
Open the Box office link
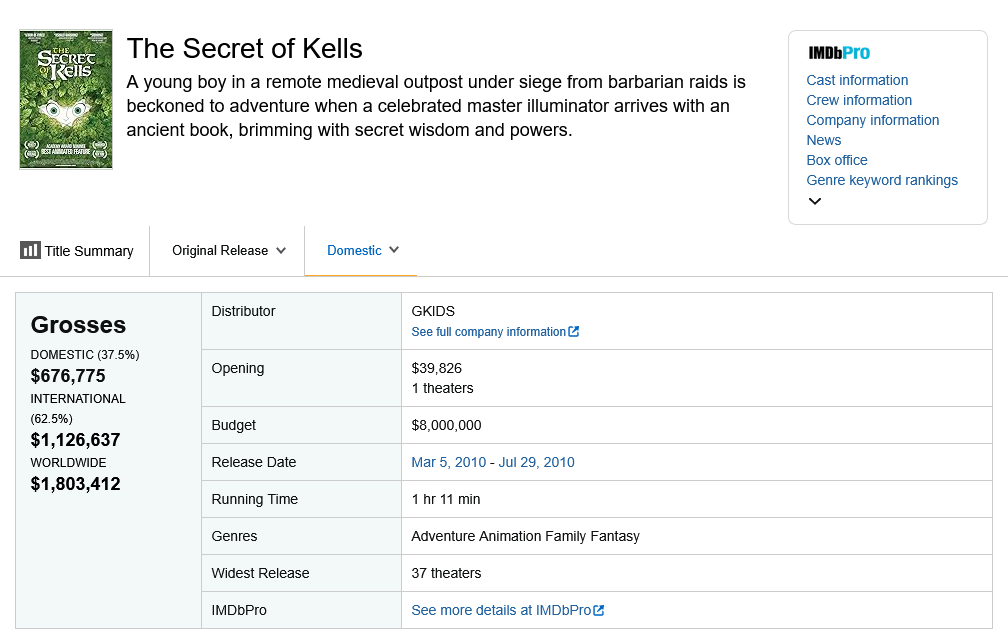click(x=837, y=160)
